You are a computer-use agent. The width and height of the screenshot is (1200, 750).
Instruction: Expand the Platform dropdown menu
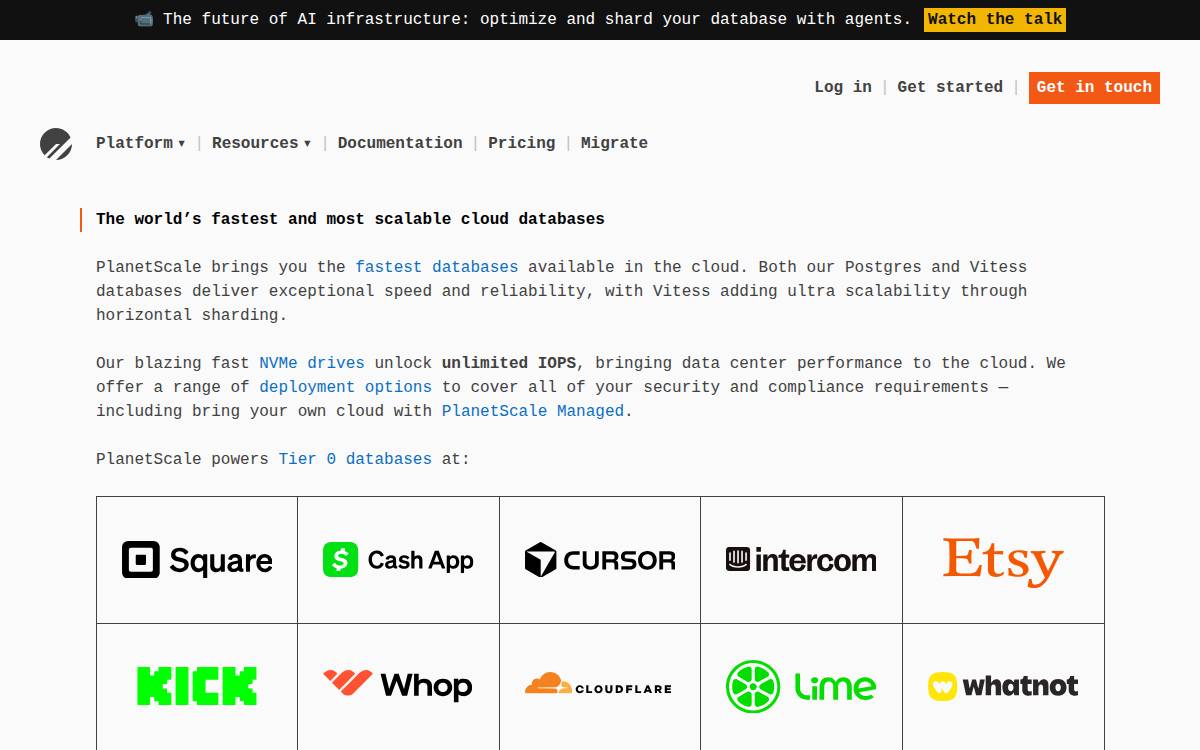pyautogui.click(x=140, y=143)
